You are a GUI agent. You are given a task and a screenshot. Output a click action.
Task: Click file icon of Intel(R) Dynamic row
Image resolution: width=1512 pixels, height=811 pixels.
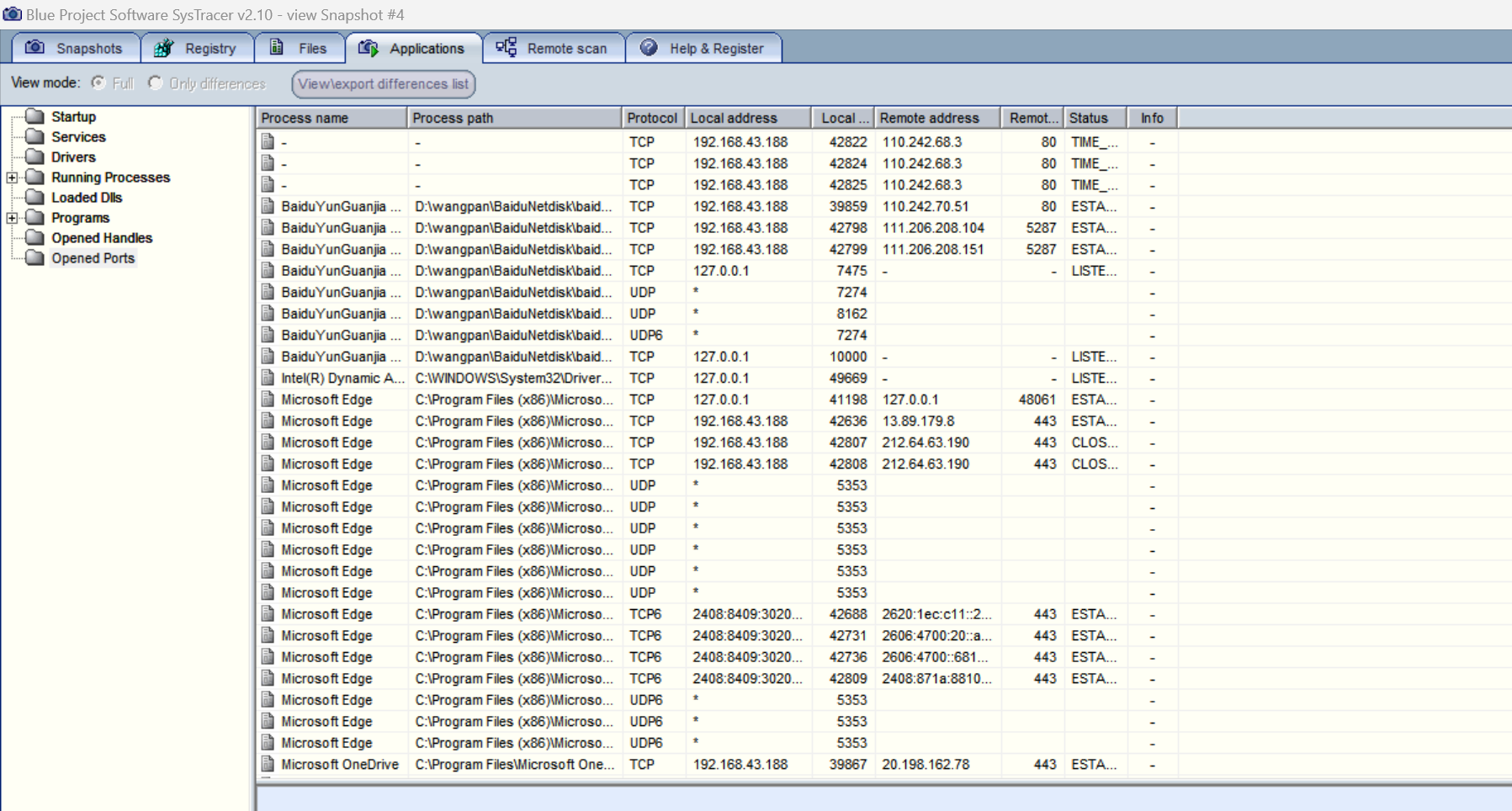coord(268,378)
